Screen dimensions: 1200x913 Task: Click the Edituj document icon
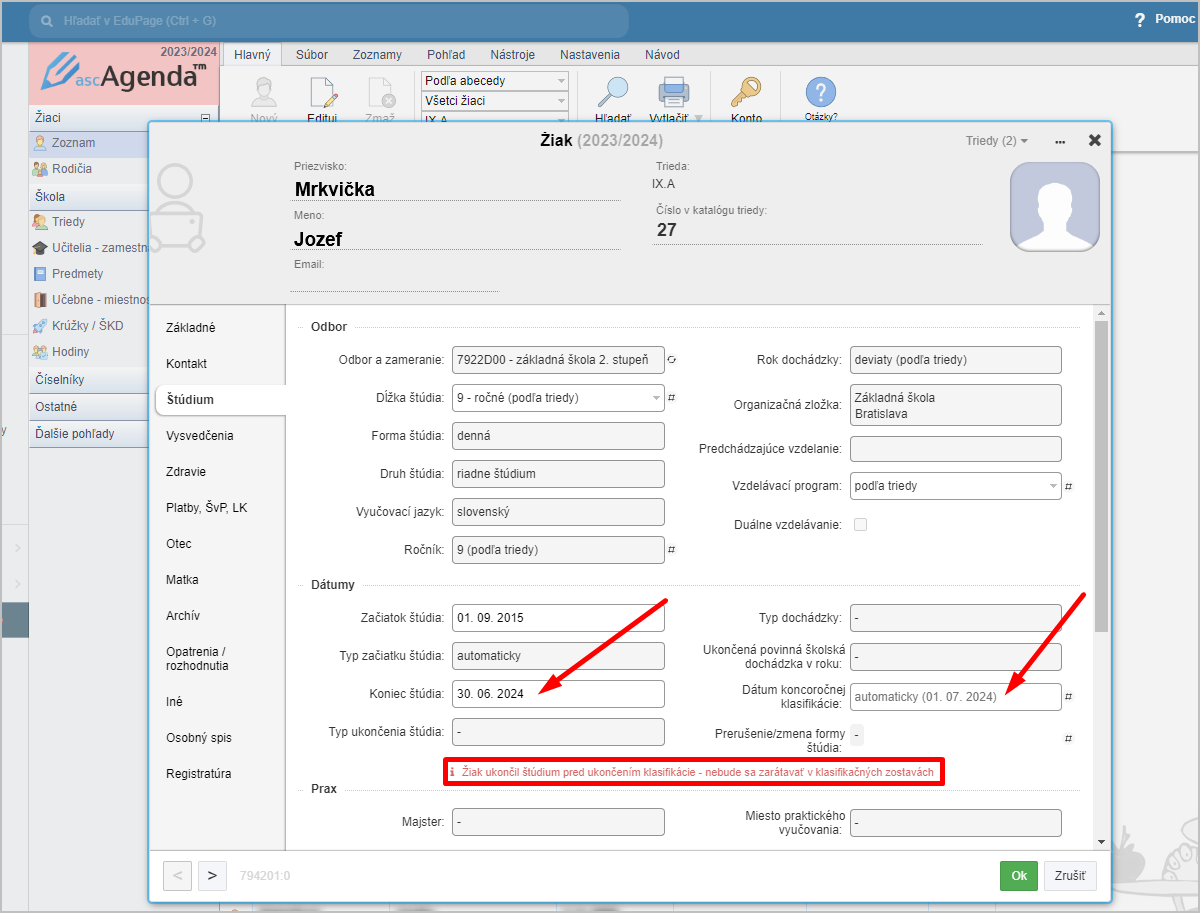coord(322,93)
